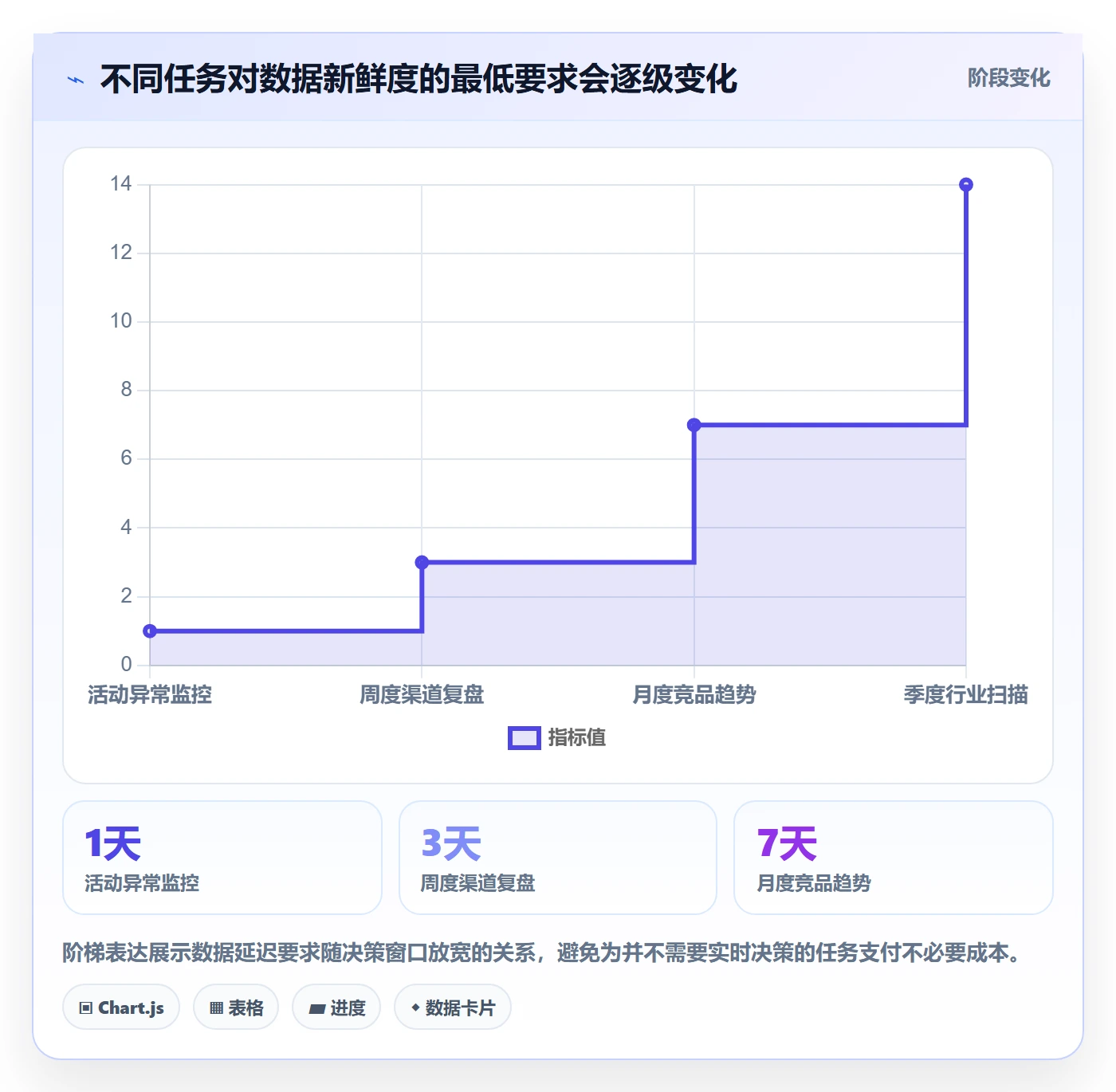Click the diamond icon in 数据卡片 chip
This screenshot has width=1116, height=1092.
415,1008
